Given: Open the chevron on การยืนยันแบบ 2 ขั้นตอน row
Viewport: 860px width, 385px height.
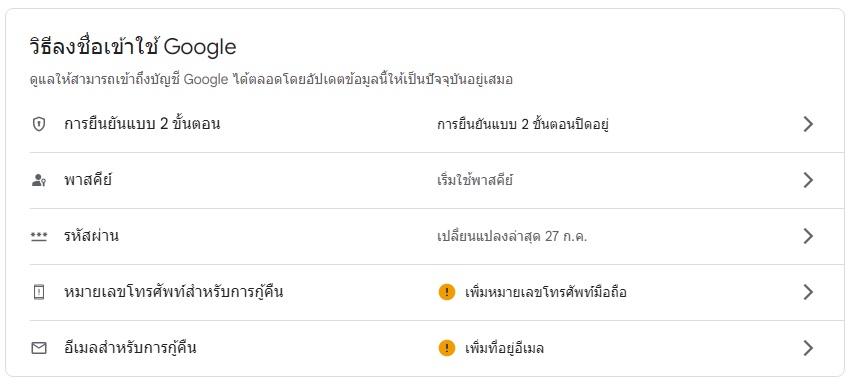Looking at the screenshot, I should (808, 124).
